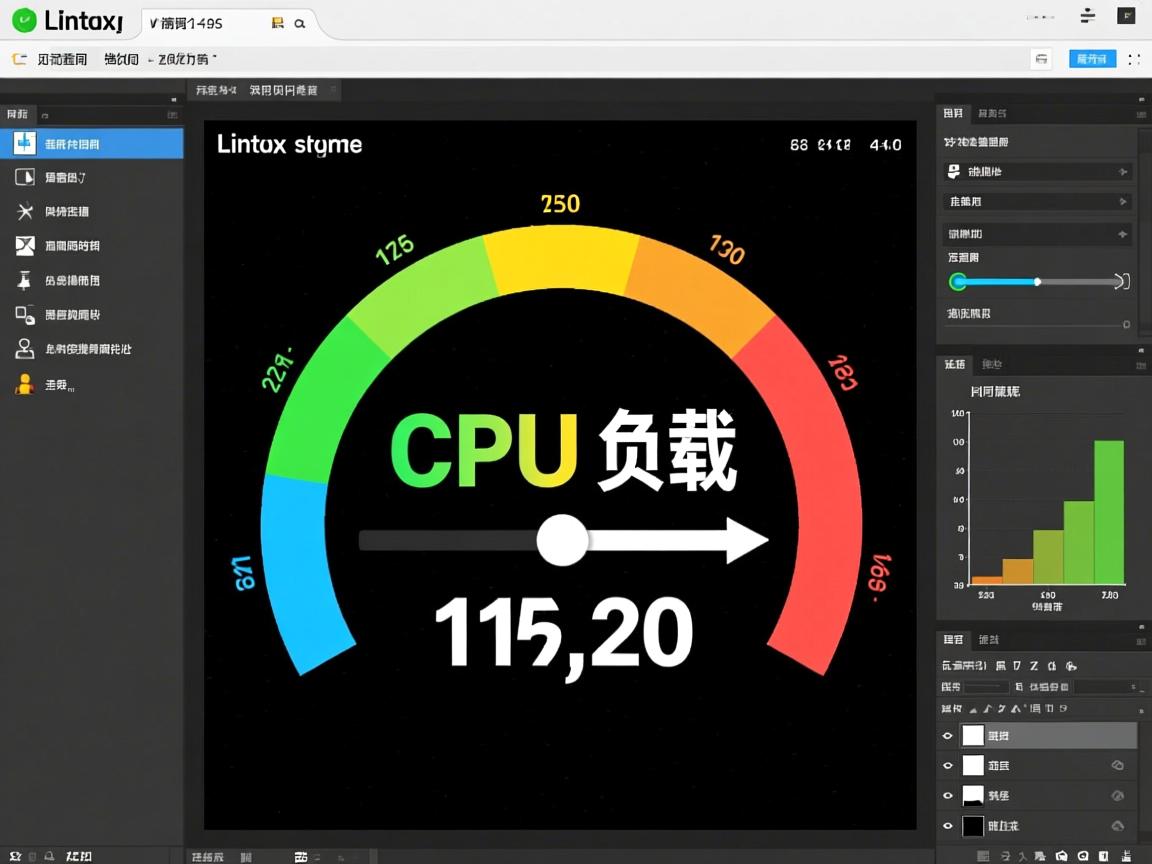The height and width of the screenshot is (864, 1152).
Task: Open the duplicate shapes tool in the sidebar
Action: 26,314
